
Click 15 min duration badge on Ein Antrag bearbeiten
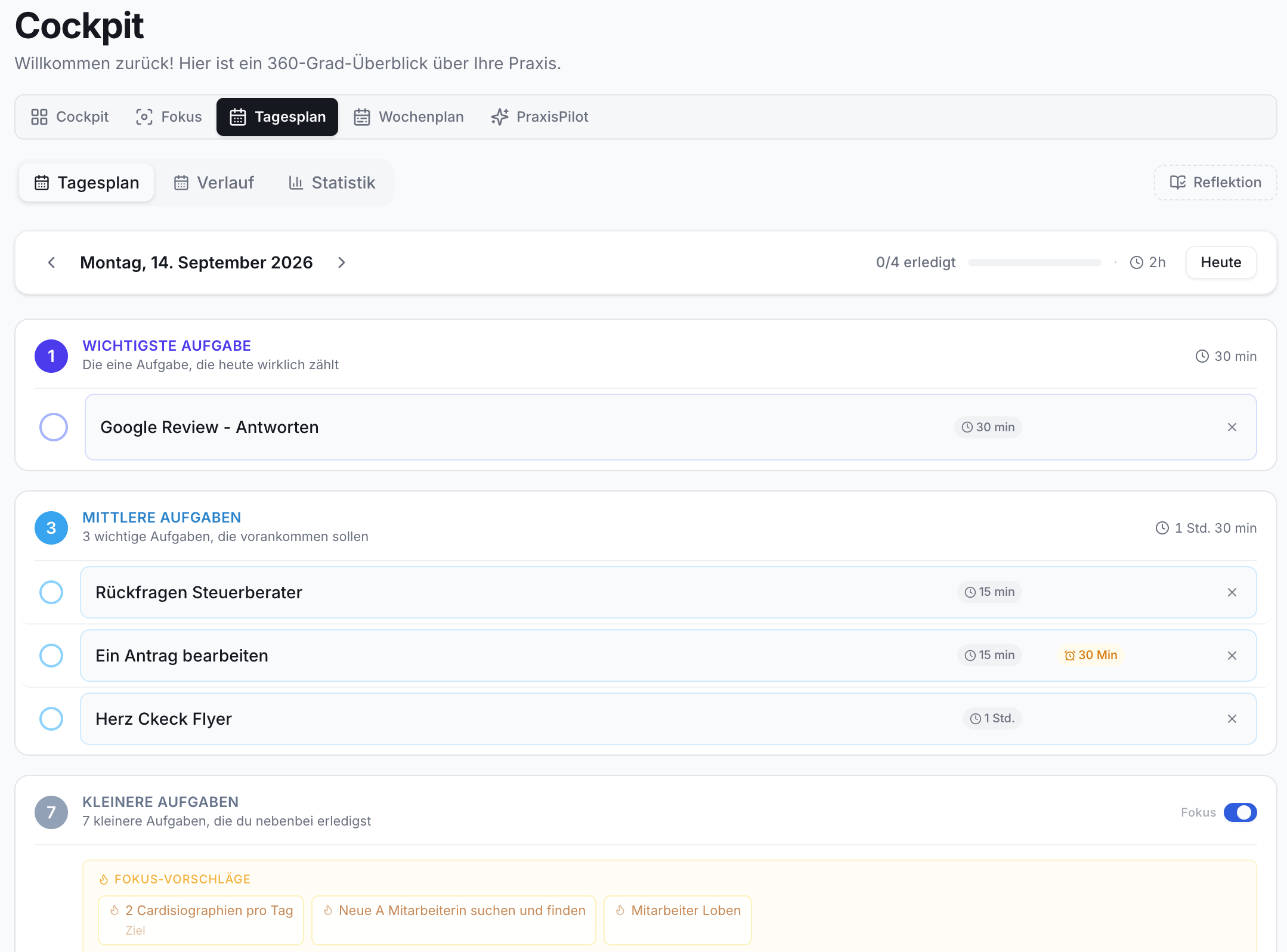pos(989,655)
